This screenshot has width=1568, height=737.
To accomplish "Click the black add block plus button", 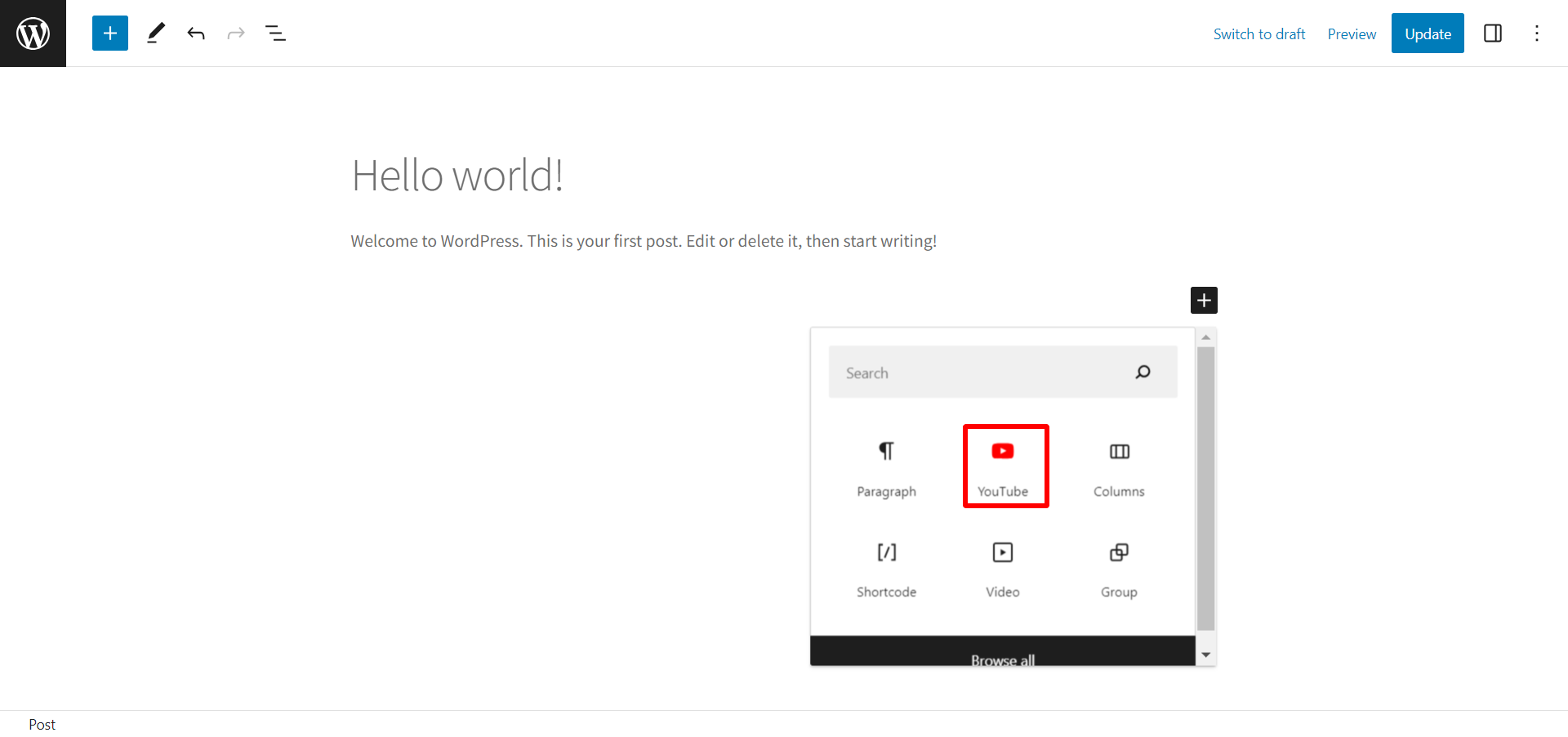I will [x=1204, y=300].
